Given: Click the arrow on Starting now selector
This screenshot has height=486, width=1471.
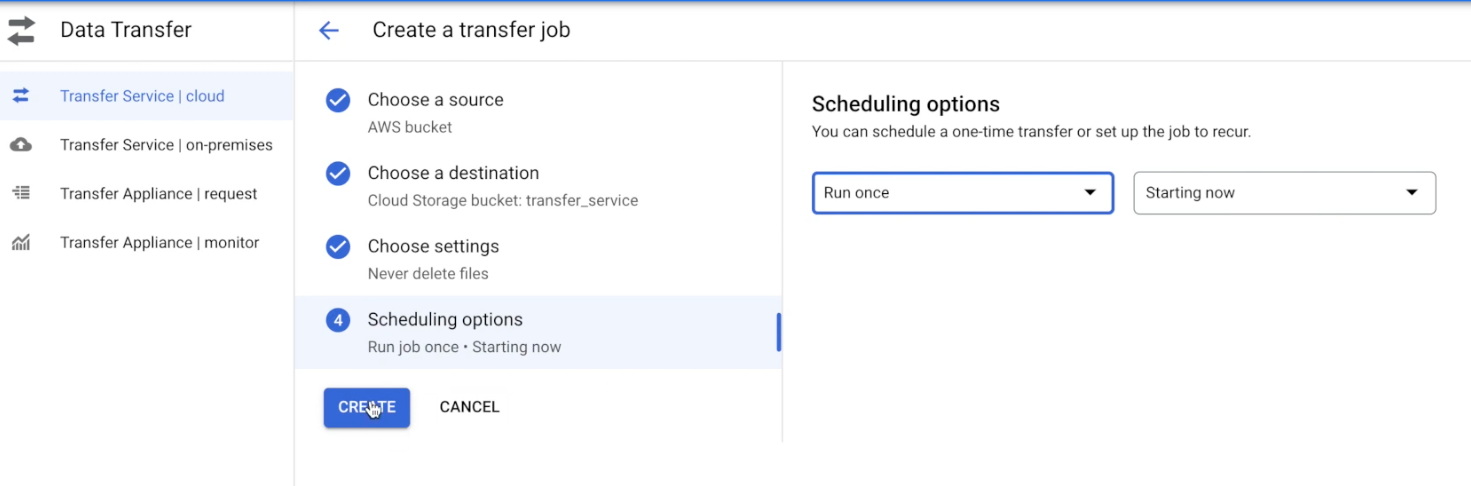Looking at the screenshot, I should [x=1412, y=193].
